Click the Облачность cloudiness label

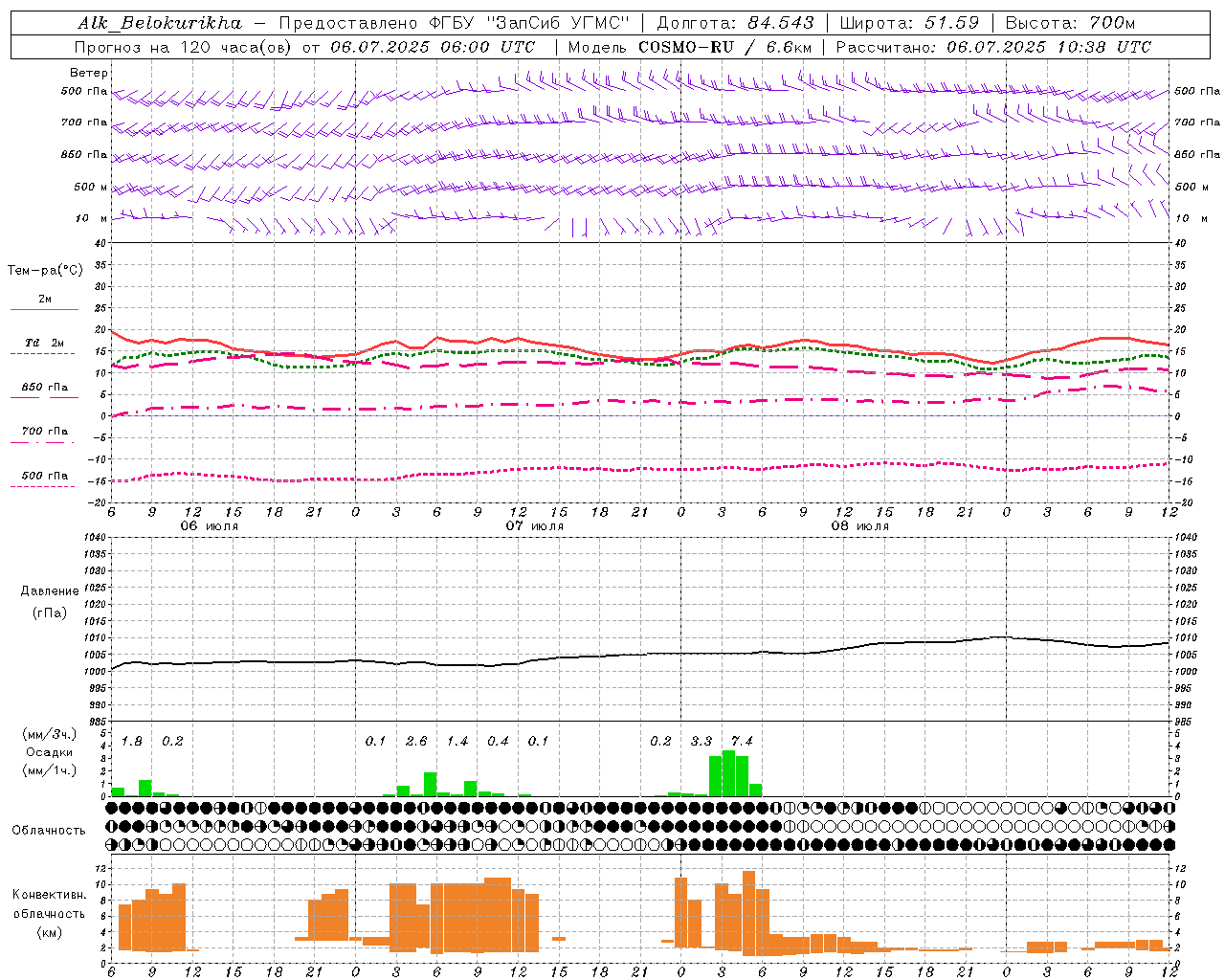pos(49,831)
